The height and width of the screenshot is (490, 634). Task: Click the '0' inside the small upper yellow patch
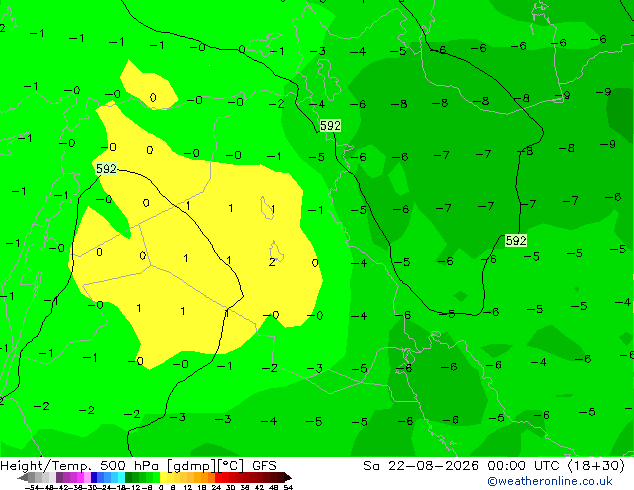153,97
